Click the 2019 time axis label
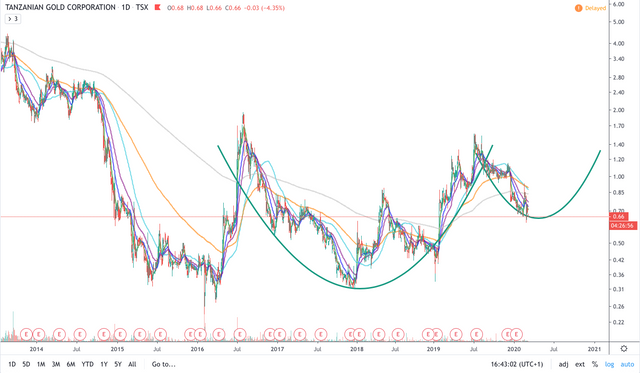Screen dimensions: 640x373 tap(433, 349)
